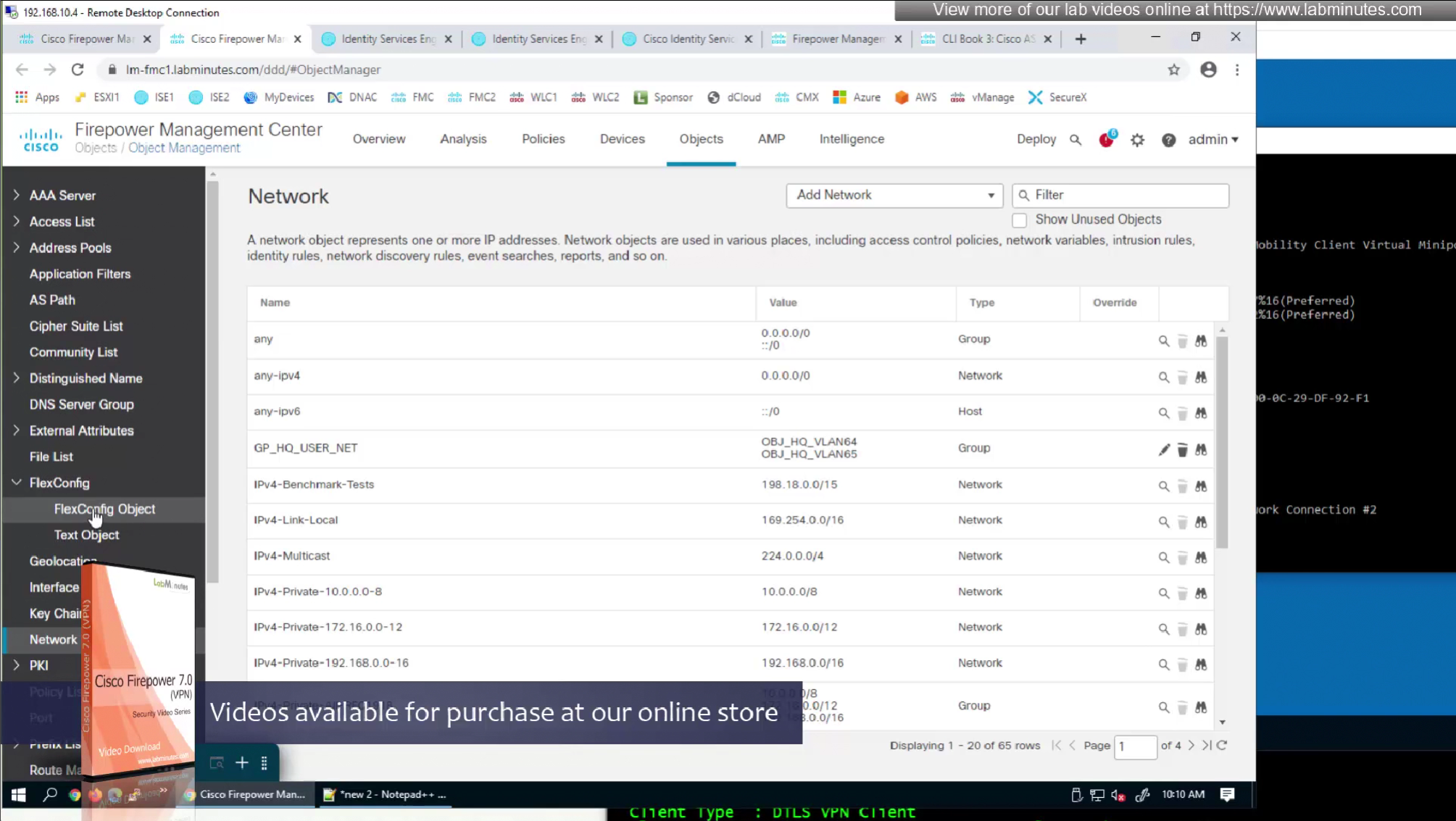
Task: Select FlexConfig Object in the sidebar
Action: (x=104, y=509)
